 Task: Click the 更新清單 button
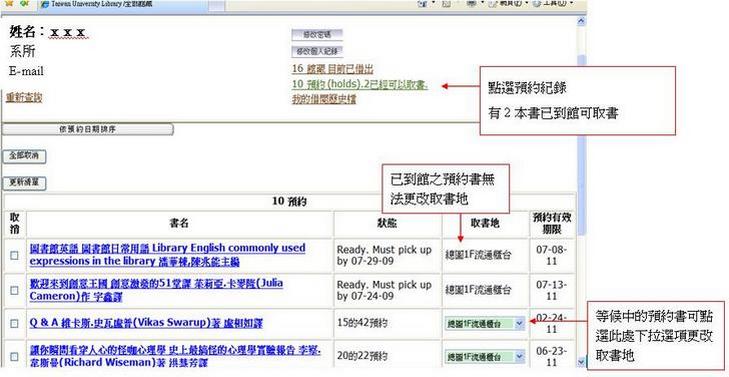click(x=25, y=184)
